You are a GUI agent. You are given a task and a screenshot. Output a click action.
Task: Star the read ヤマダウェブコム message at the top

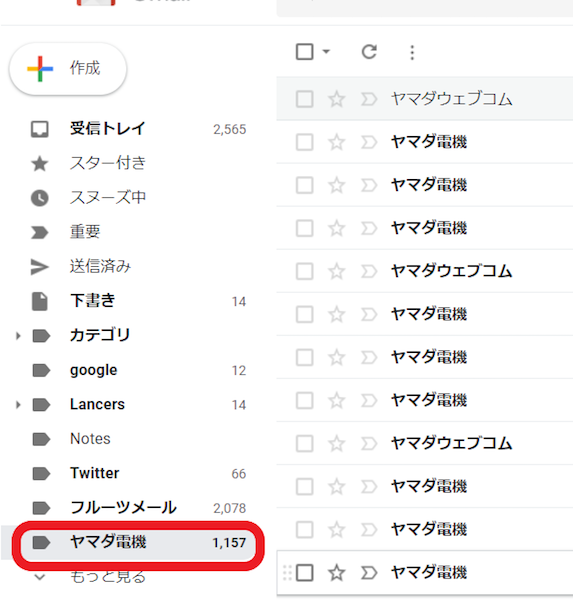tap(336, 99)
